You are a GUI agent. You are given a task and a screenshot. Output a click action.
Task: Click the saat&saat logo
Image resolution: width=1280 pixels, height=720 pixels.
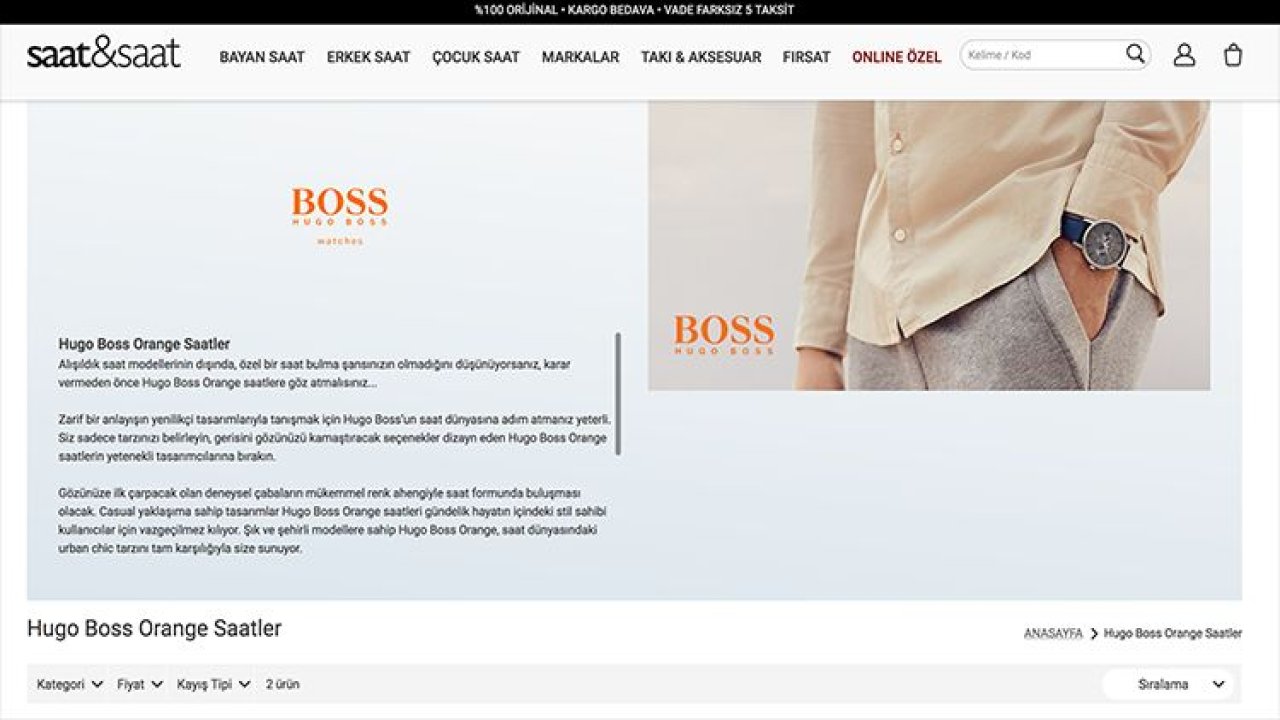103,55
